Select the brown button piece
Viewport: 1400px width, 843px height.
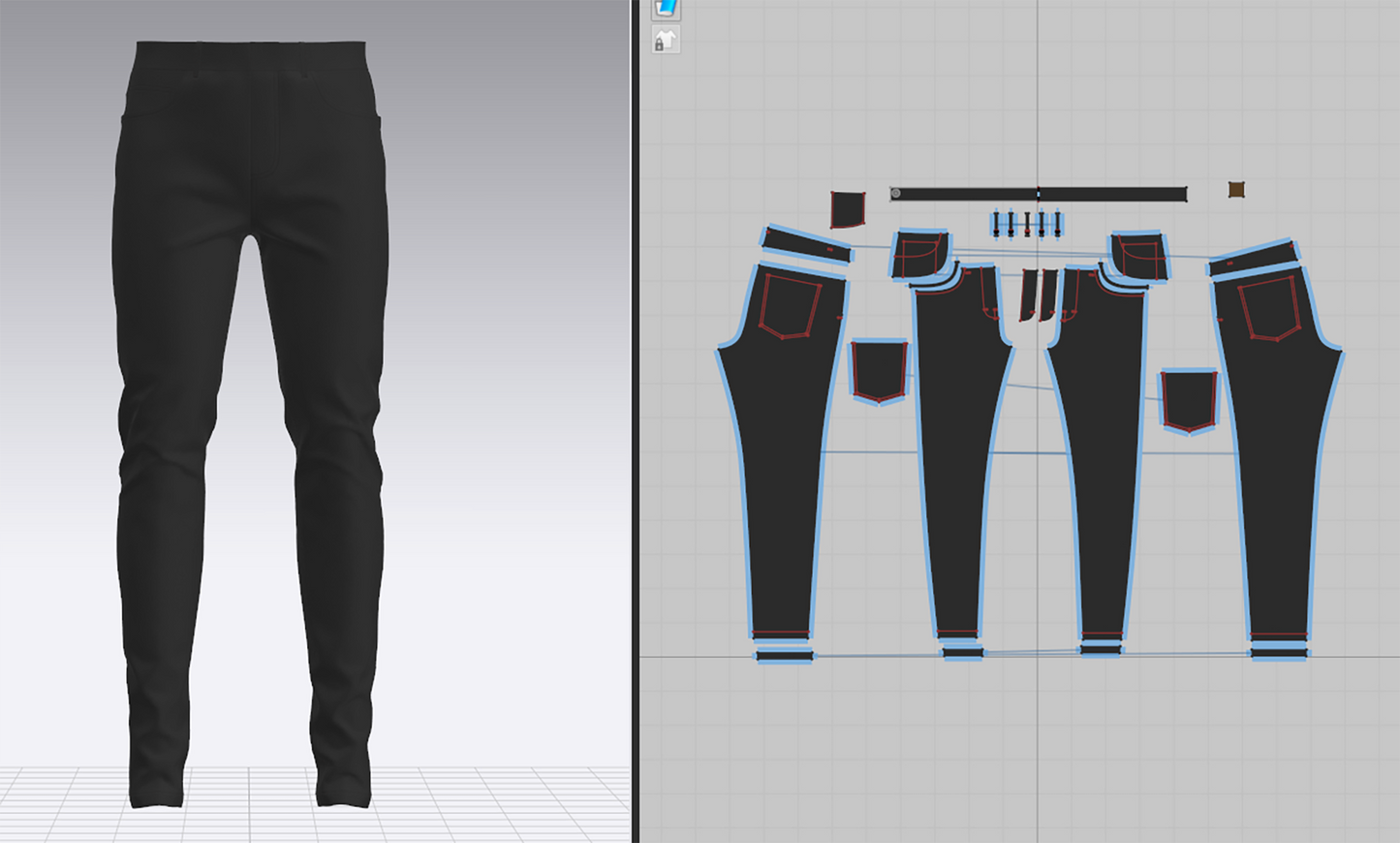point(1236,189)
